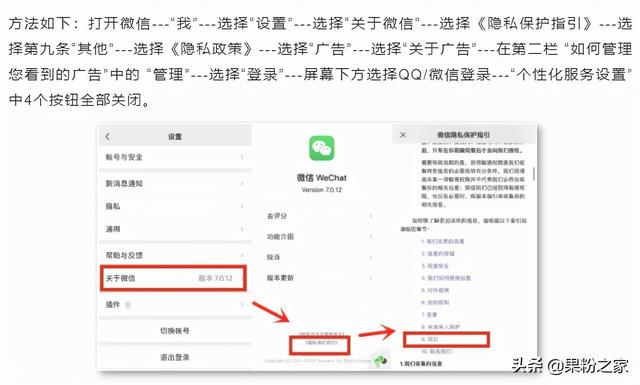Open the 隐私保护指引 link on the About page
This screenshot has height=385, width=640.
pos(321,343)
